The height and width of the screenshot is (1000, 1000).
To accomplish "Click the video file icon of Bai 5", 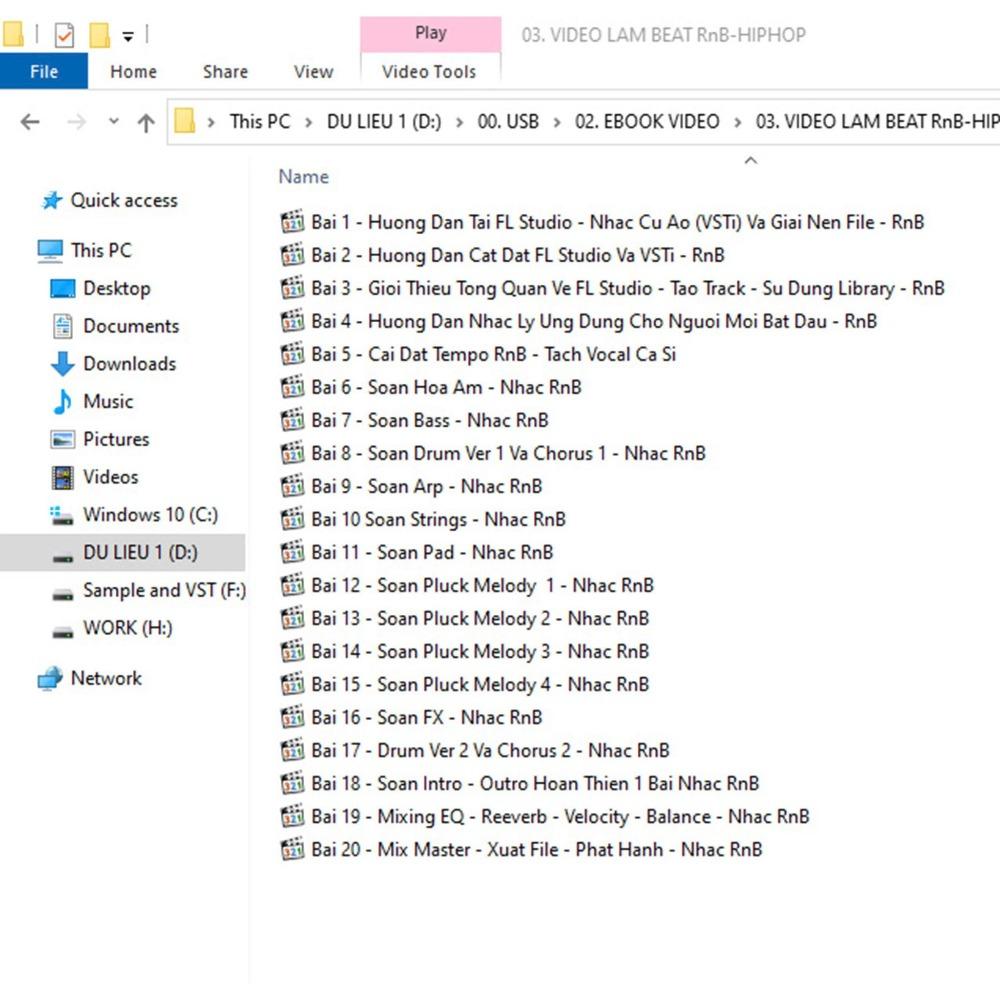I will (x=293, y=354).
